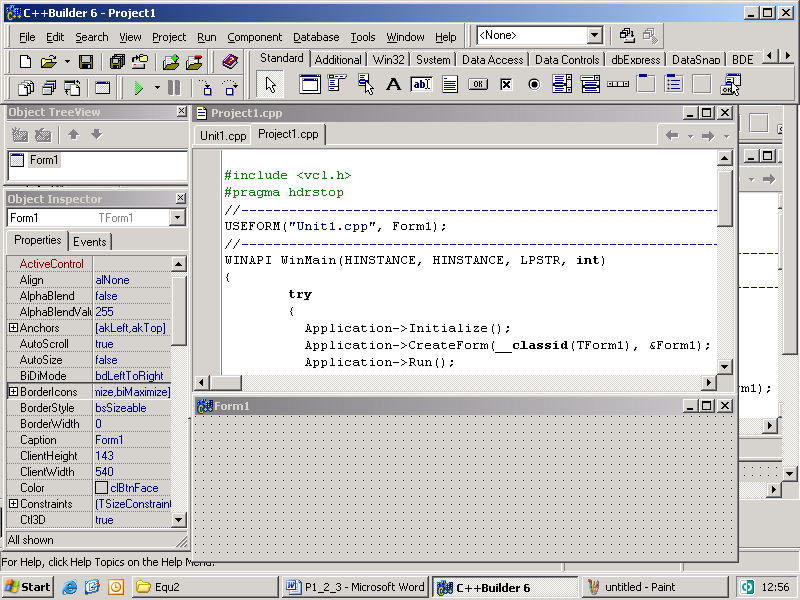The image size is (800, 600).
Task: Open the Data Access palette tab
Action: (492, 60)
